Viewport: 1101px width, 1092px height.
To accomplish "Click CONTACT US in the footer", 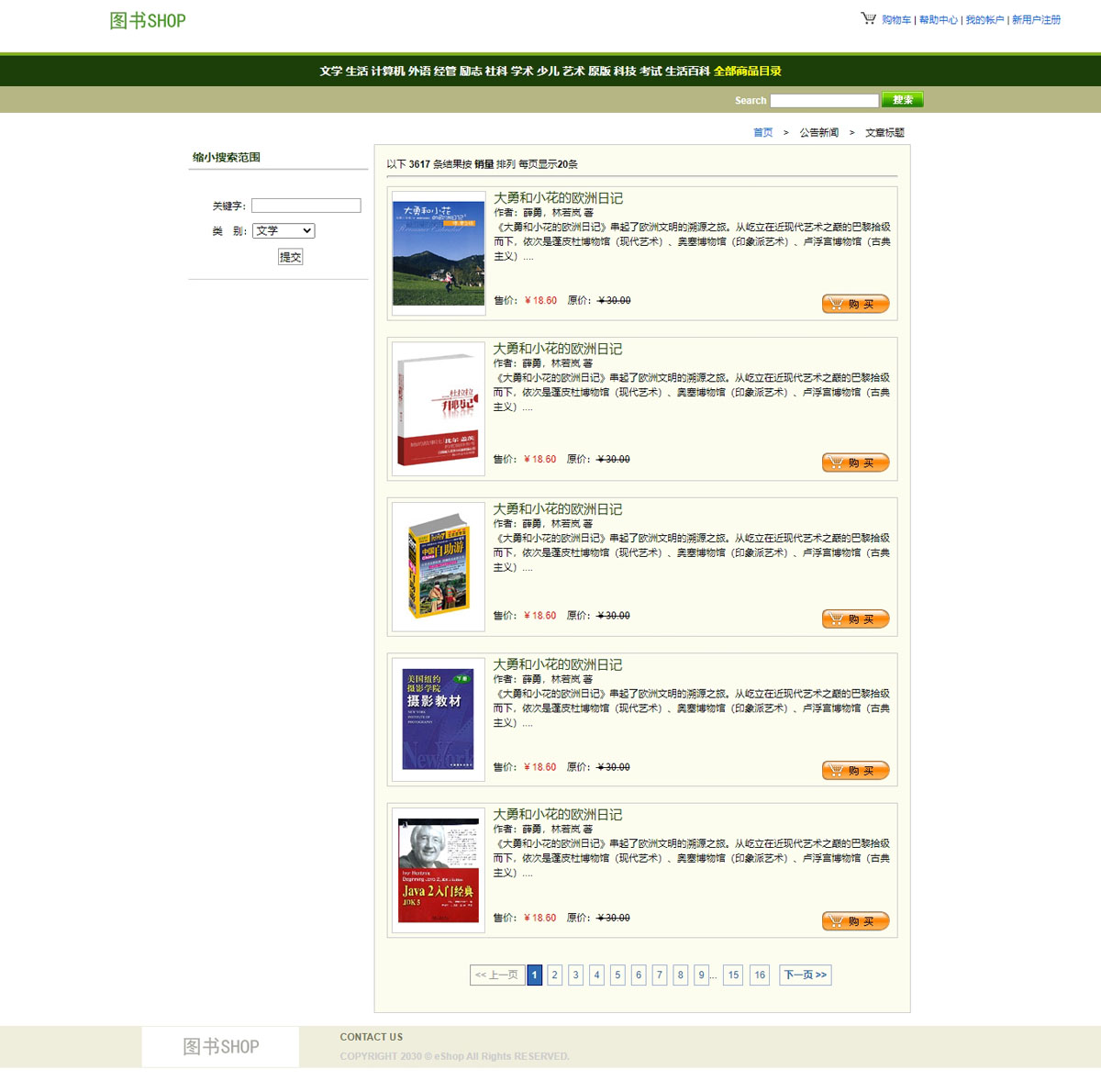I will point(372,1038).
